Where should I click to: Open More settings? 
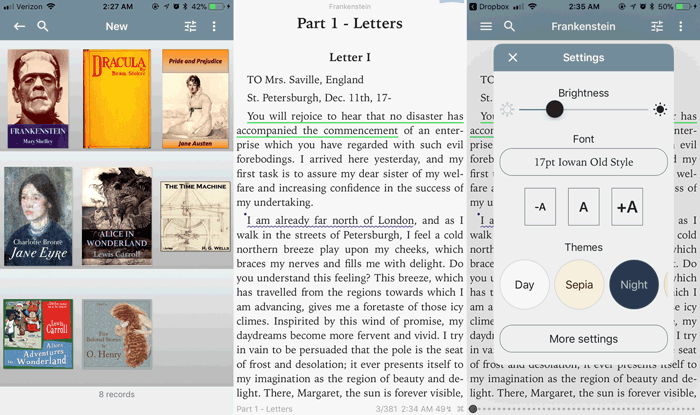click(x=583, y=339)
